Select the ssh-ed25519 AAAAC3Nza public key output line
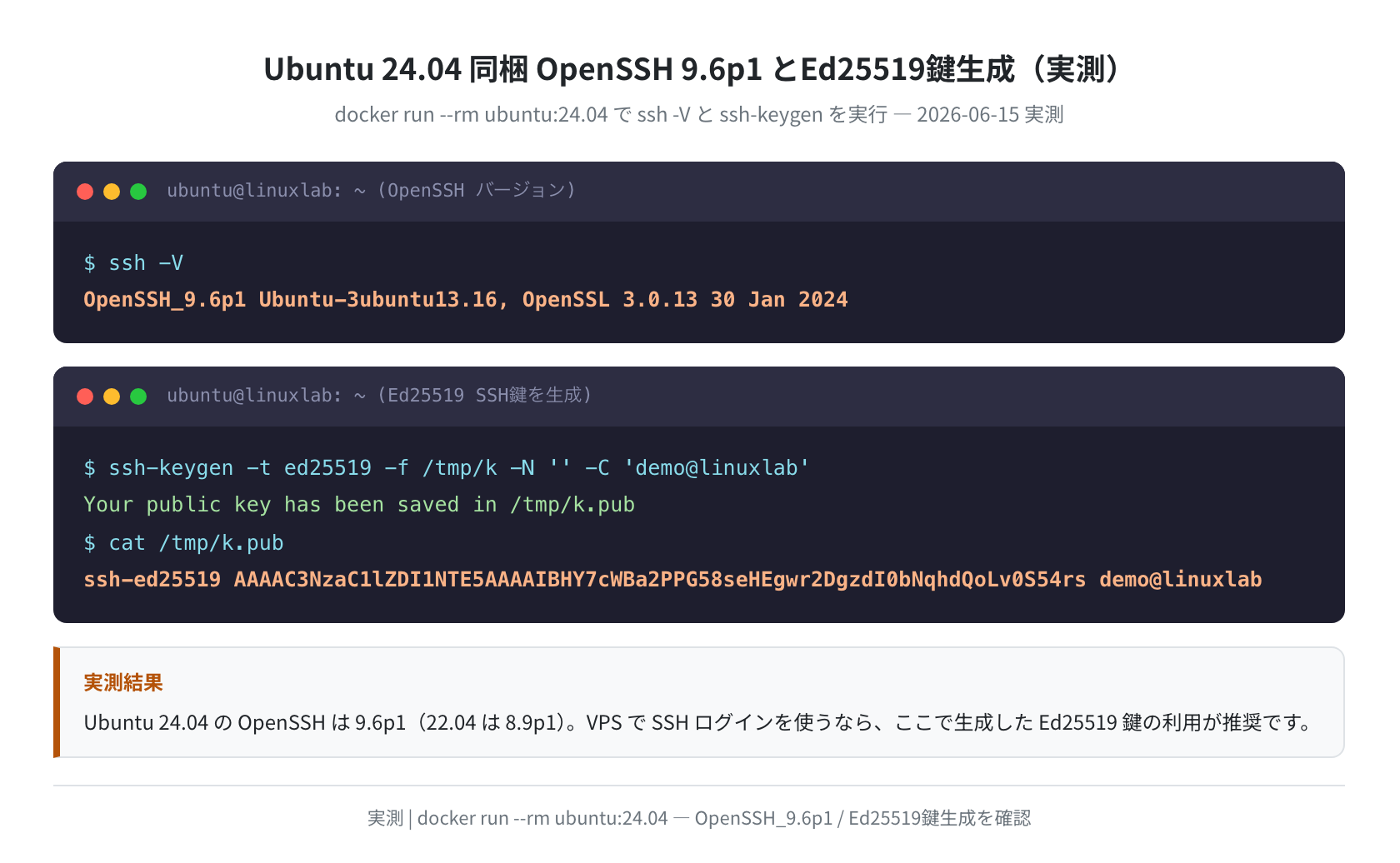 (x=672, y=580)
